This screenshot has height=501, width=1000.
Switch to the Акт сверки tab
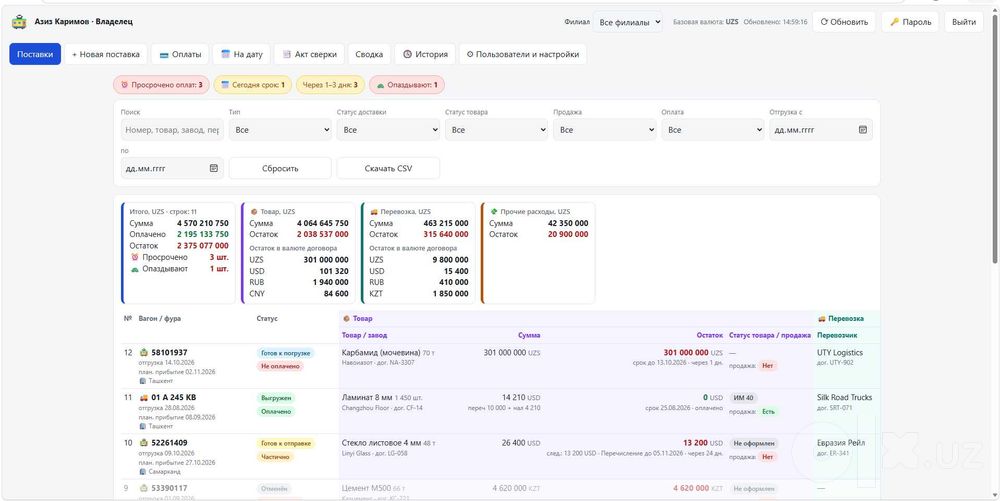tap(309, 55)
